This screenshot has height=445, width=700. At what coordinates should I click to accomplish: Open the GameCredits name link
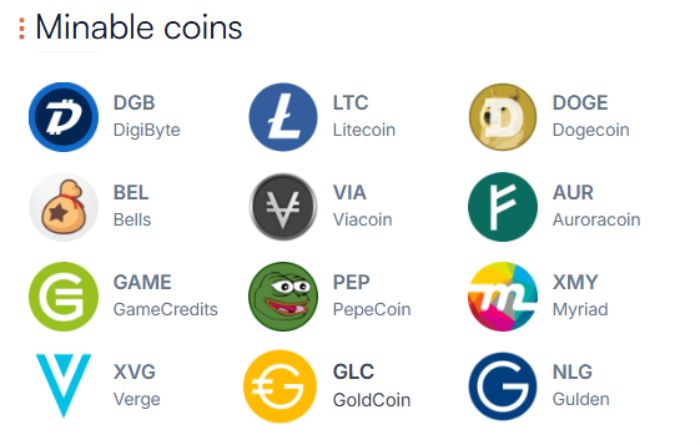[166, 309]
